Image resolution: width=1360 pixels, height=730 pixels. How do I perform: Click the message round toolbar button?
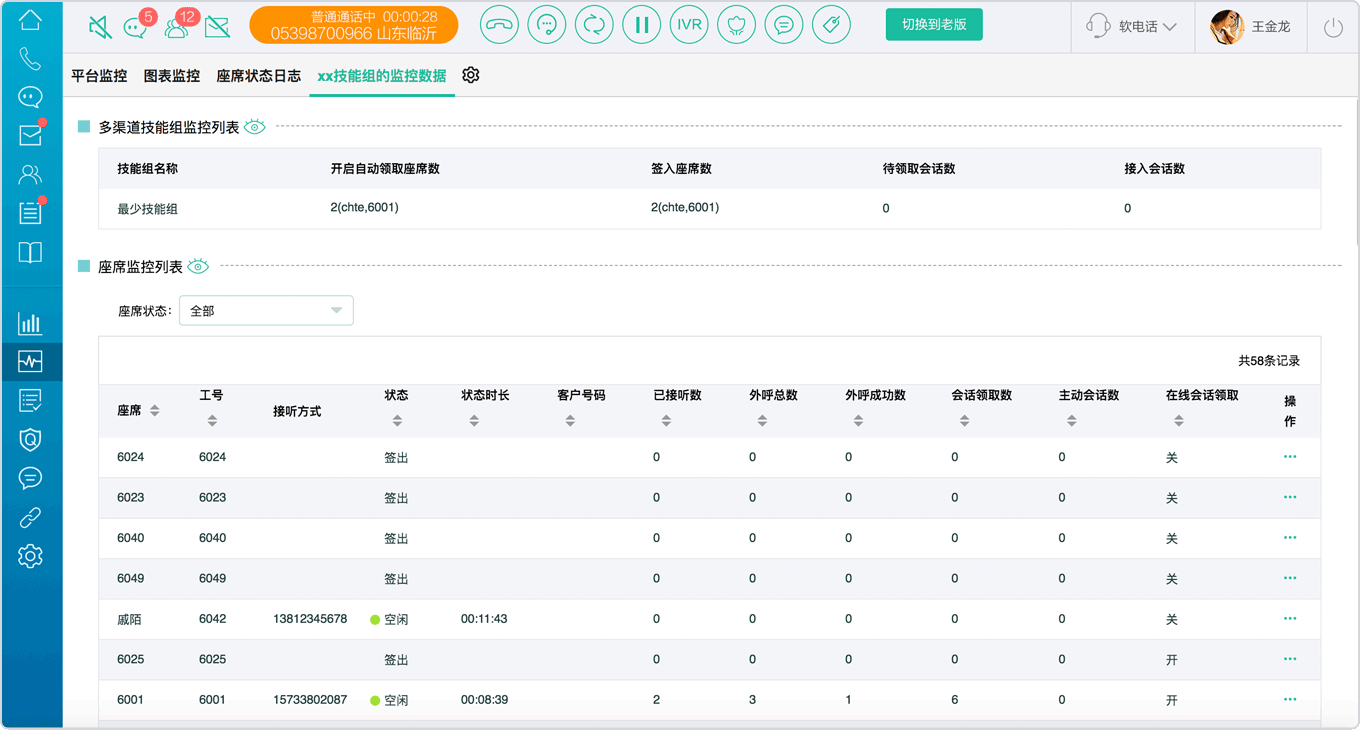click(784, 25)
